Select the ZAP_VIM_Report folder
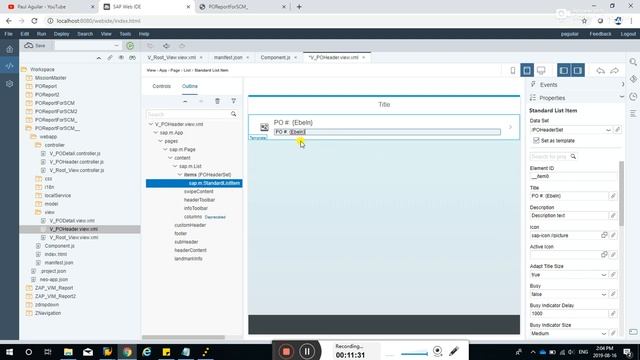This screenshot has height=360, width=640. point(54,288)
